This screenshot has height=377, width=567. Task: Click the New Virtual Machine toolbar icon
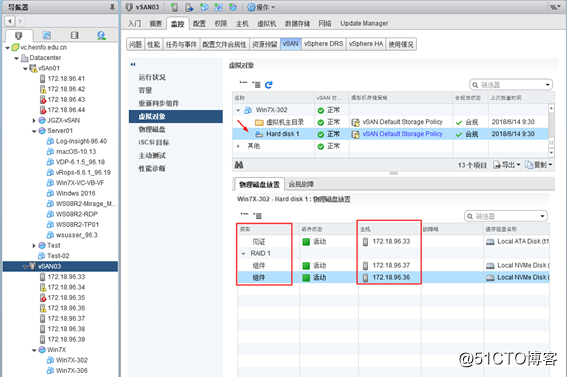pyautogui.click(x=204, y=7)
